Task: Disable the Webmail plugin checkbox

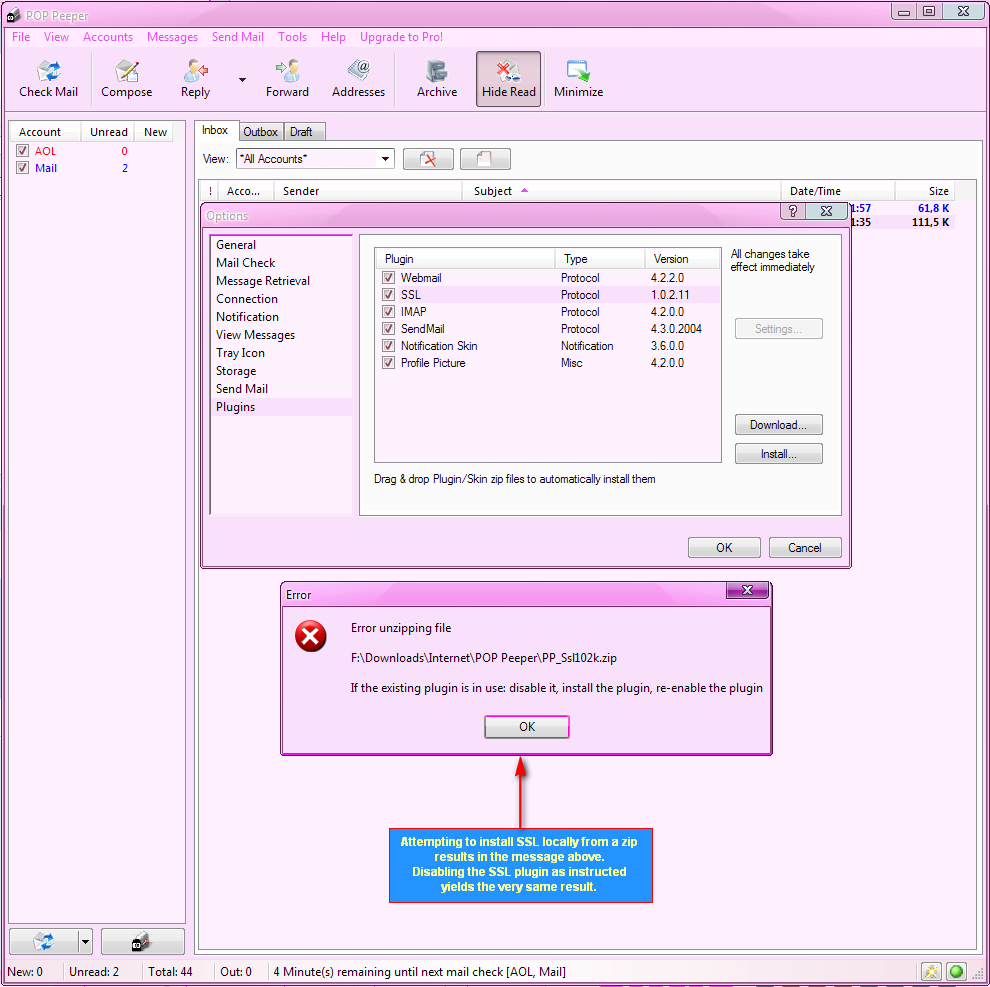Action: pos(388,277)
